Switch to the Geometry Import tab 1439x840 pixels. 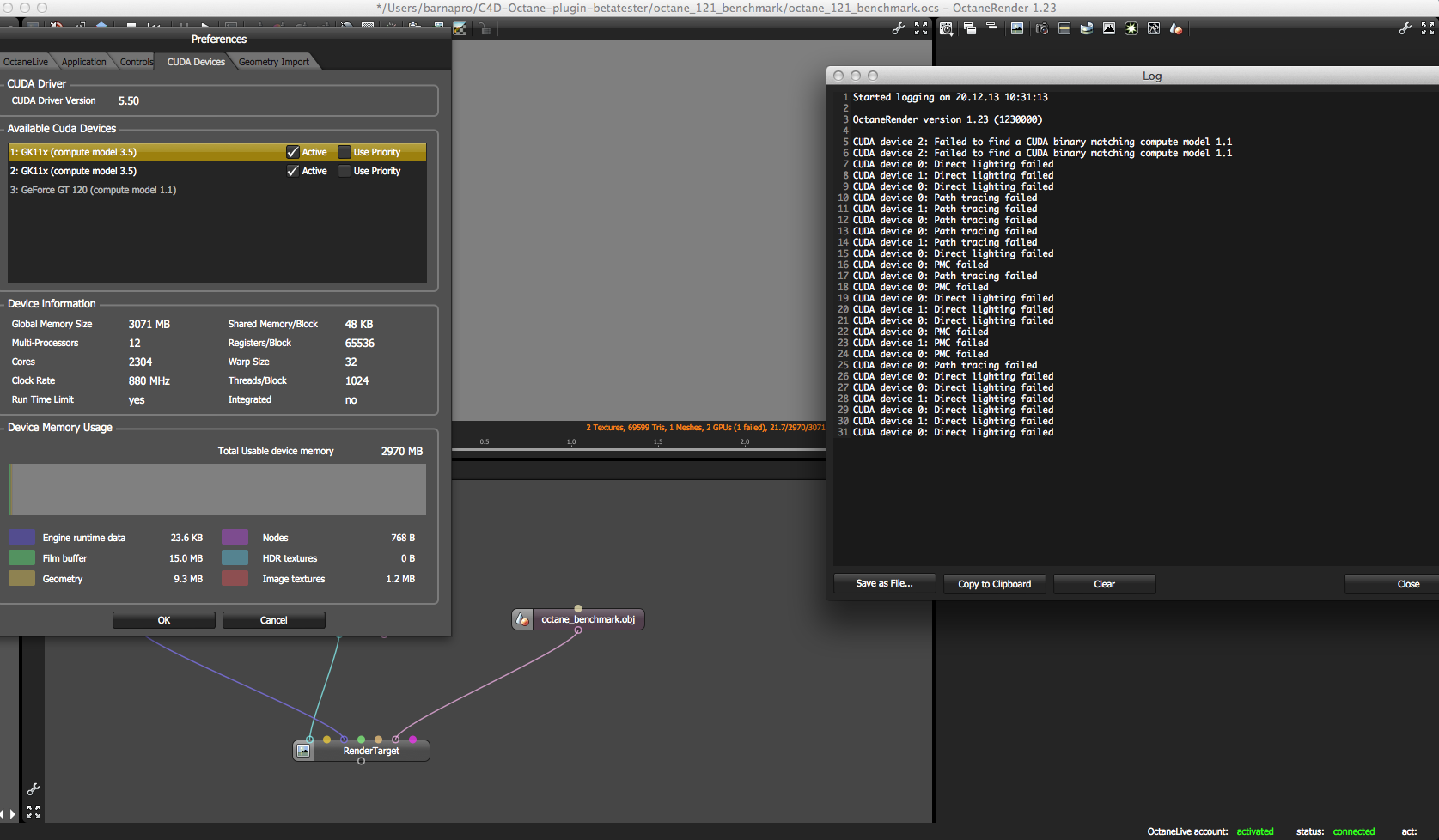pyautogui.click(x=274, y=62)
